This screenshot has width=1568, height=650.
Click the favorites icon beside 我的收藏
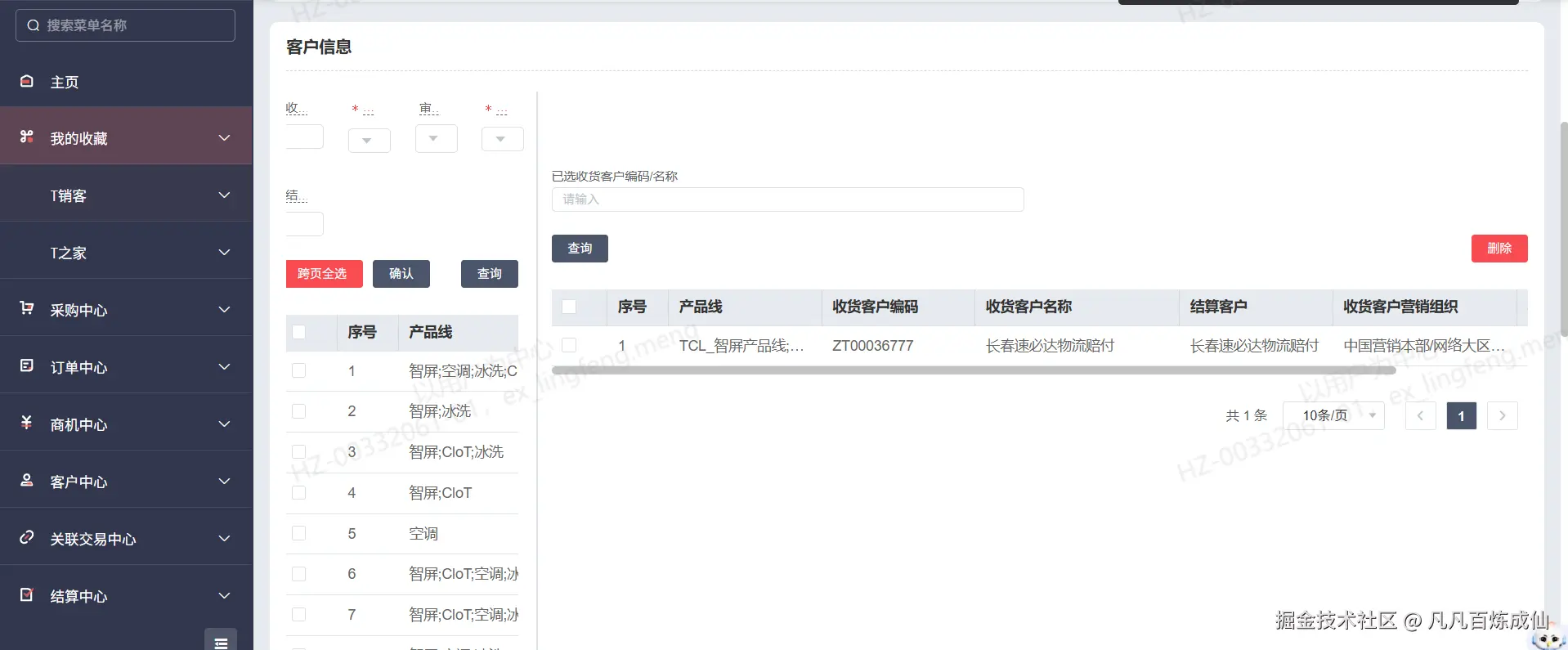click(x=27, y=137)
